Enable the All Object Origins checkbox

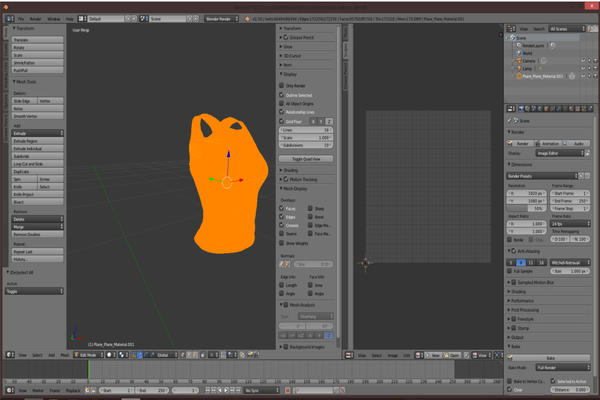pyautogui.click(x=282, y=103)
